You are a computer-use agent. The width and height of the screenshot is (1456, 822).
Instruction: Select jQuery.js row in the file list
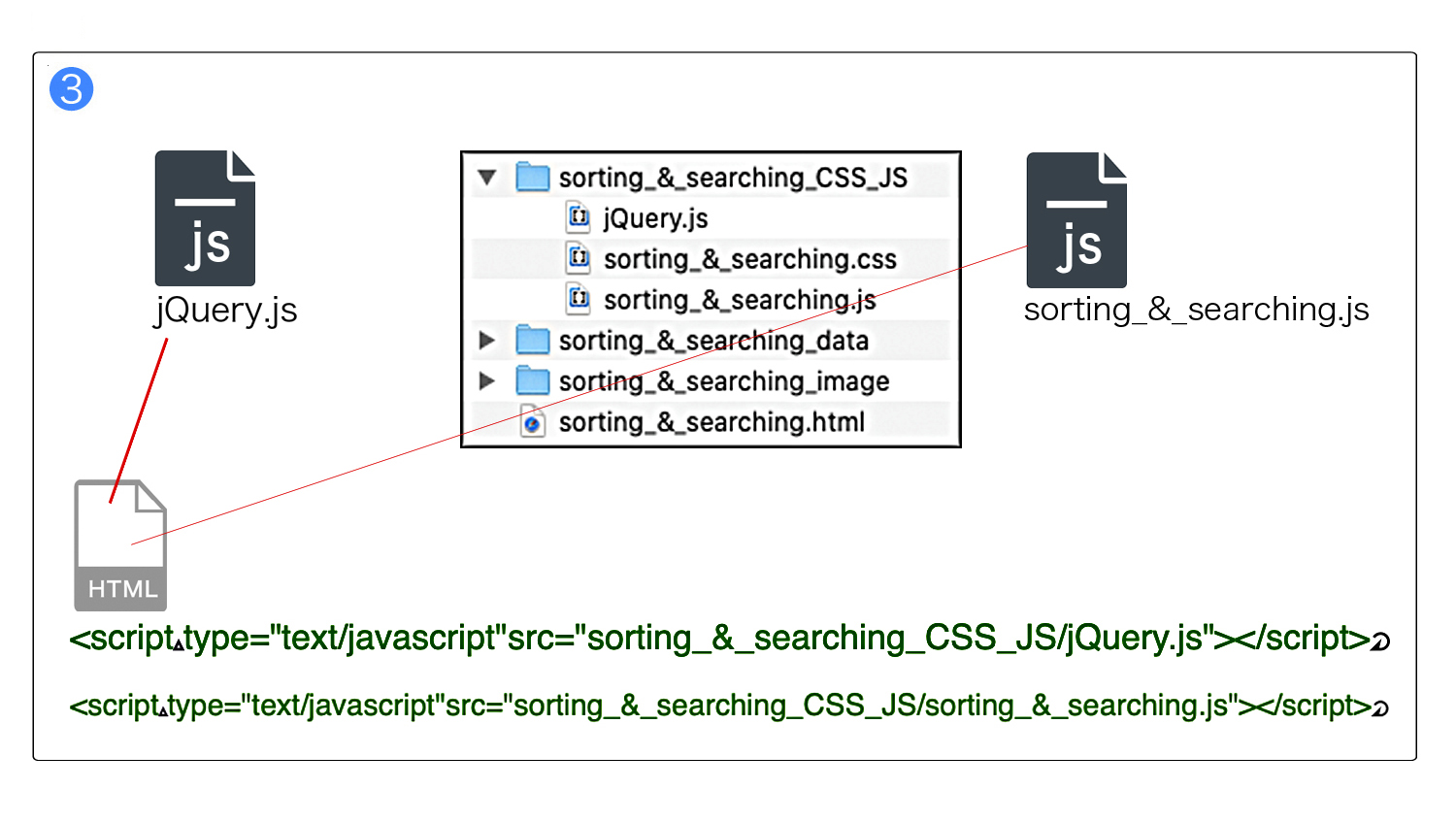pyautogui.click(x=711, y=218)
